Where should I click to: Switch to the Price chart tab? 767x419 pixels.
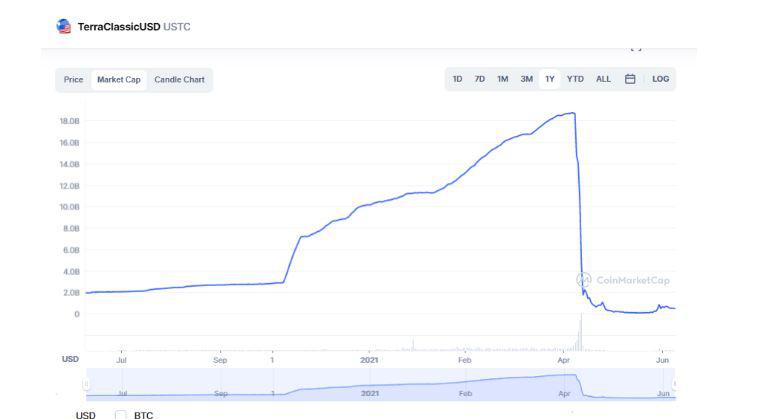[x=74, y=79]
